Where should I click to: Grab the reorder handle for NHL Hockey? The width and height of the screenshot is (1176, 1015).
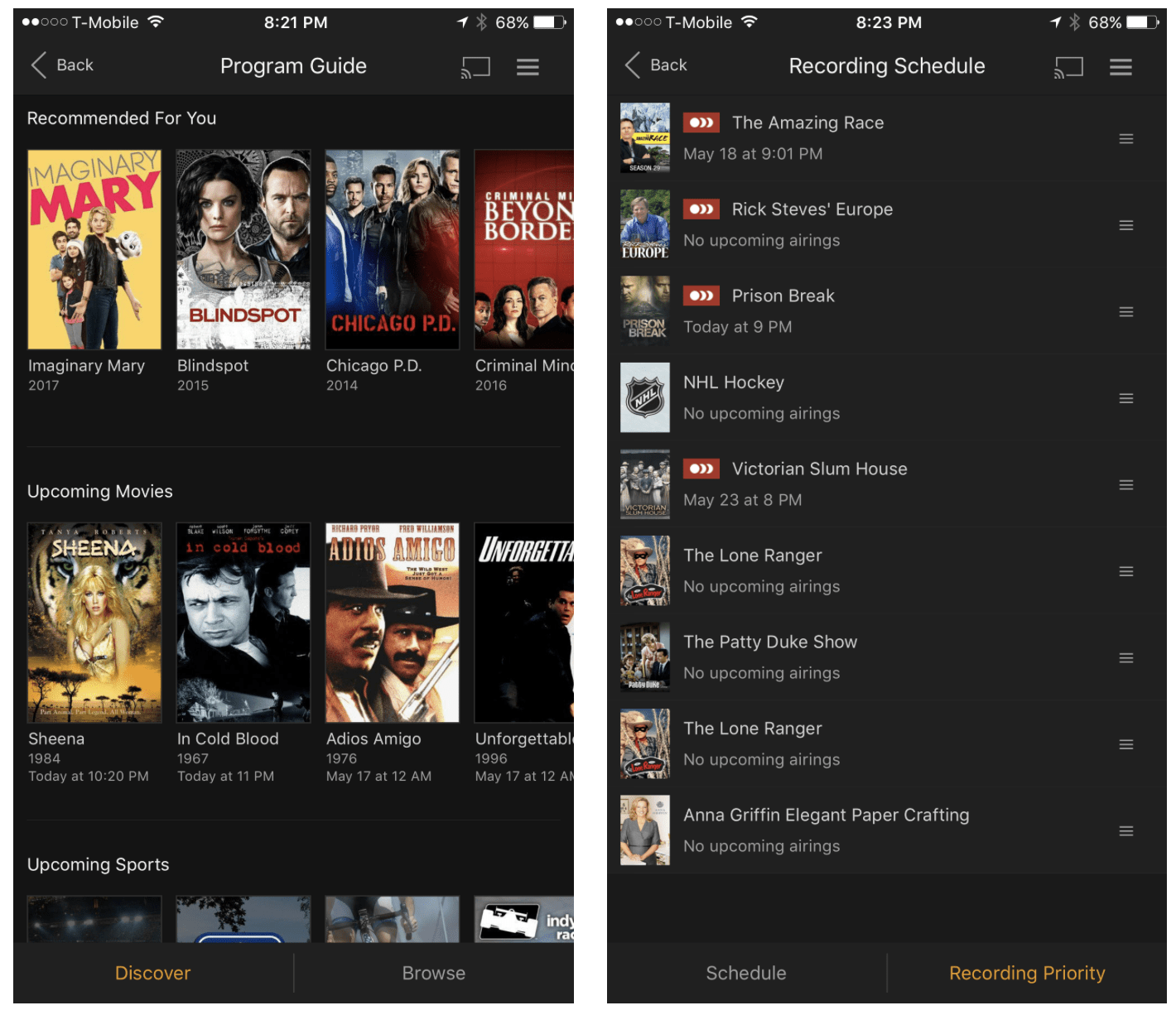(x=1126, y=398)
